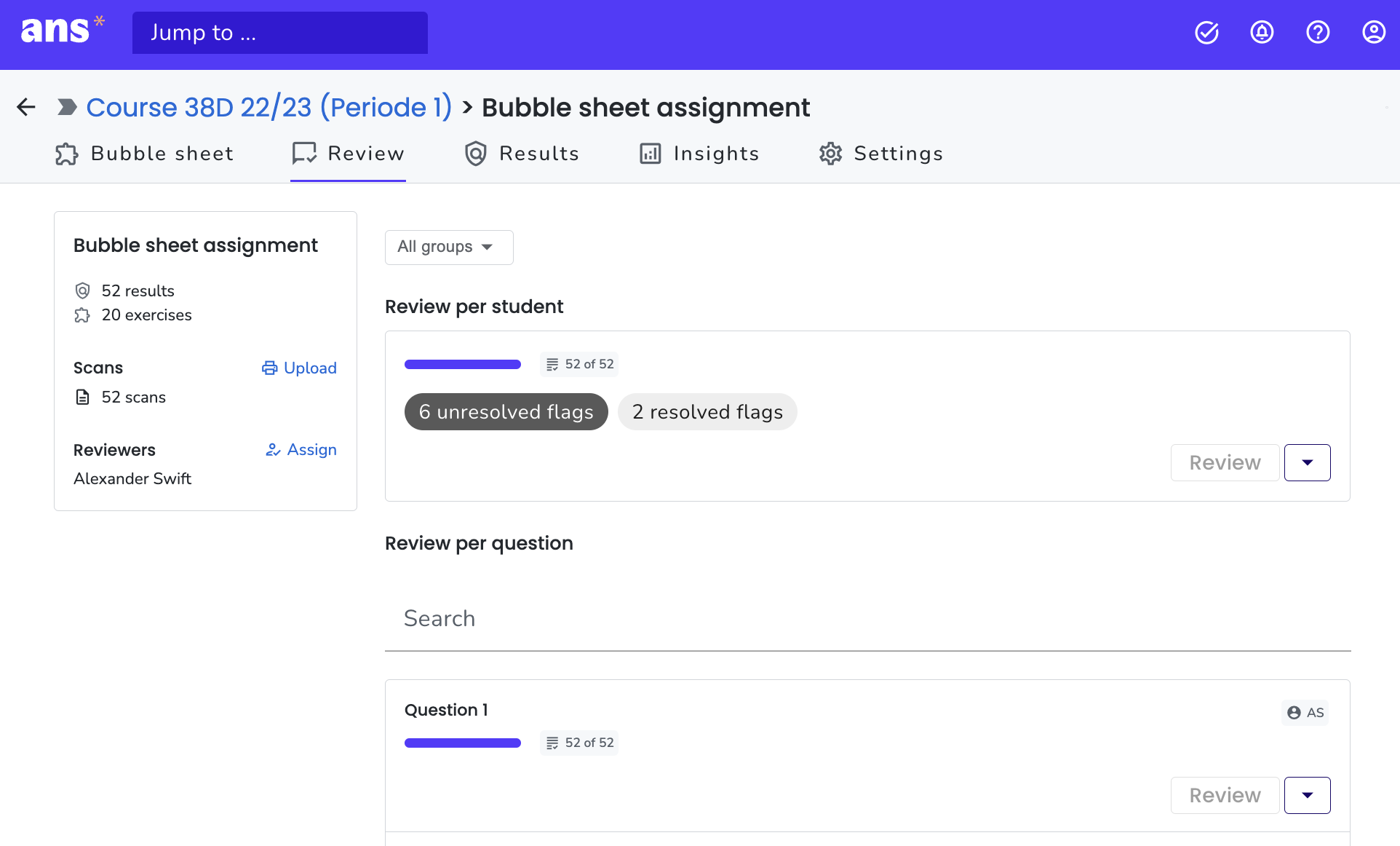Select the Review tab
1400x846 pixels.
click(348, 154)
